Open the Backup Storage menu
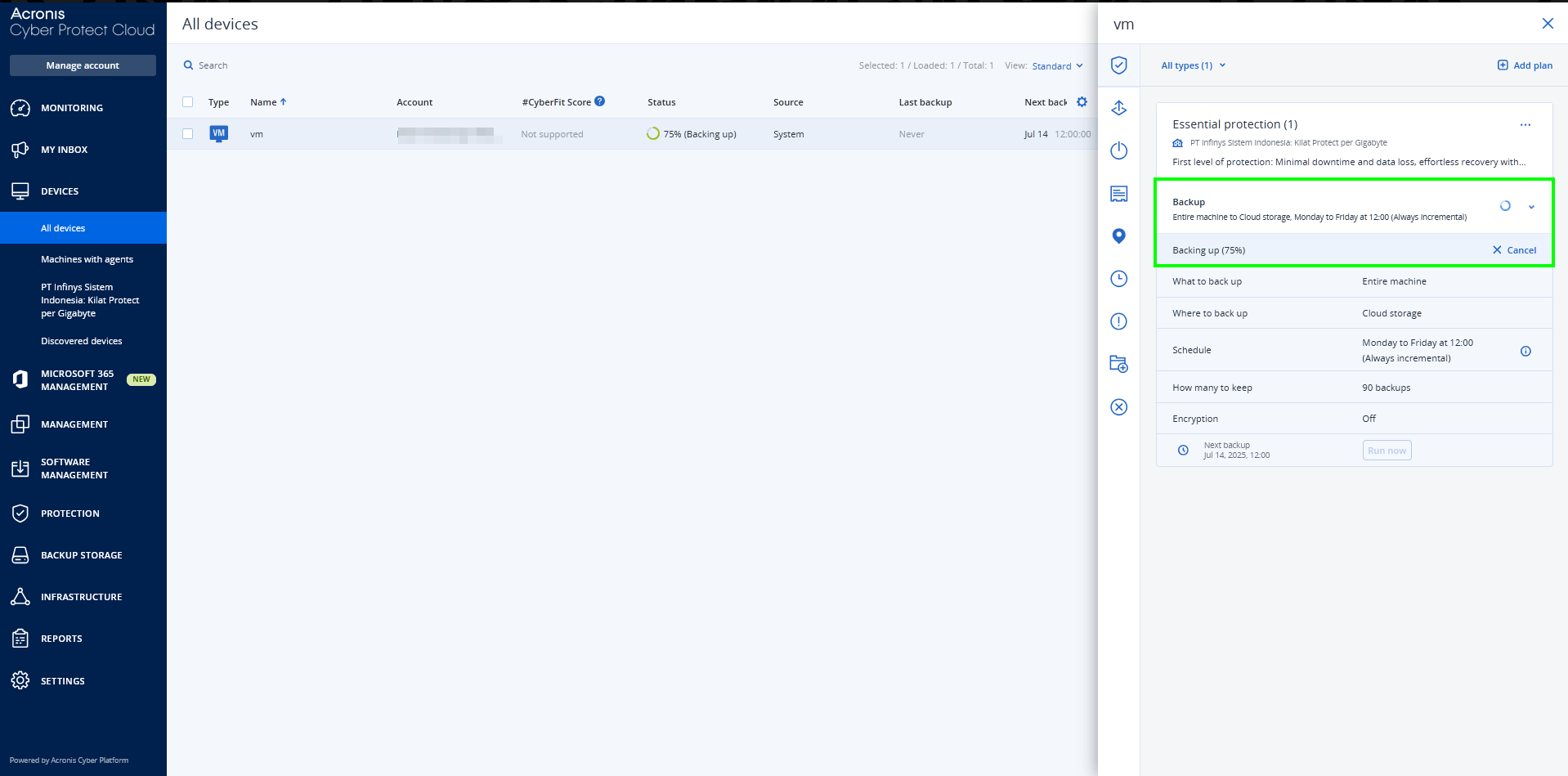The image size is (1568, 776). 82,555
